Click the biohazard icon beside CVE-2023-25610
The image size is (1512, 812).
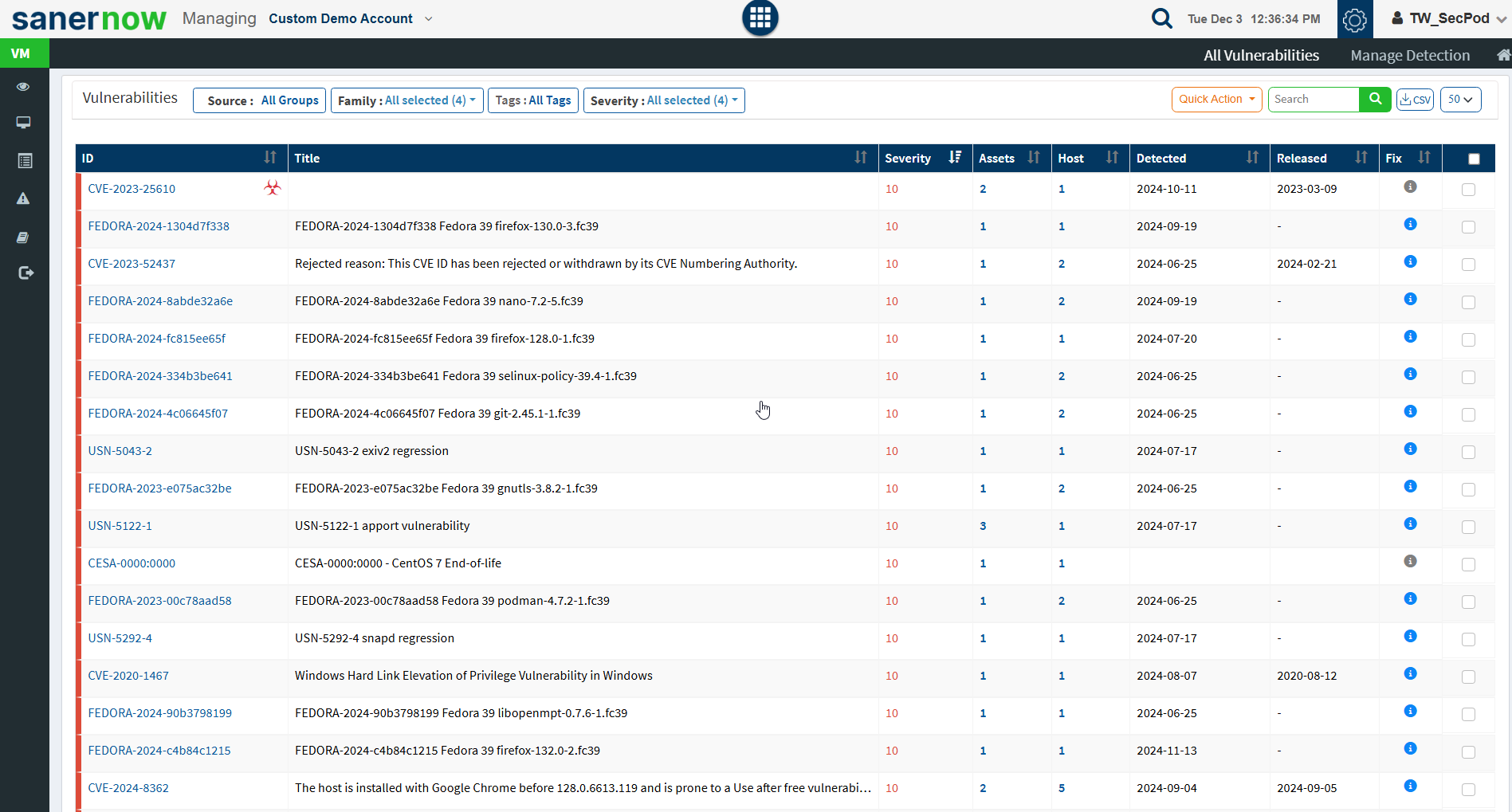click(x=273, y=188)
